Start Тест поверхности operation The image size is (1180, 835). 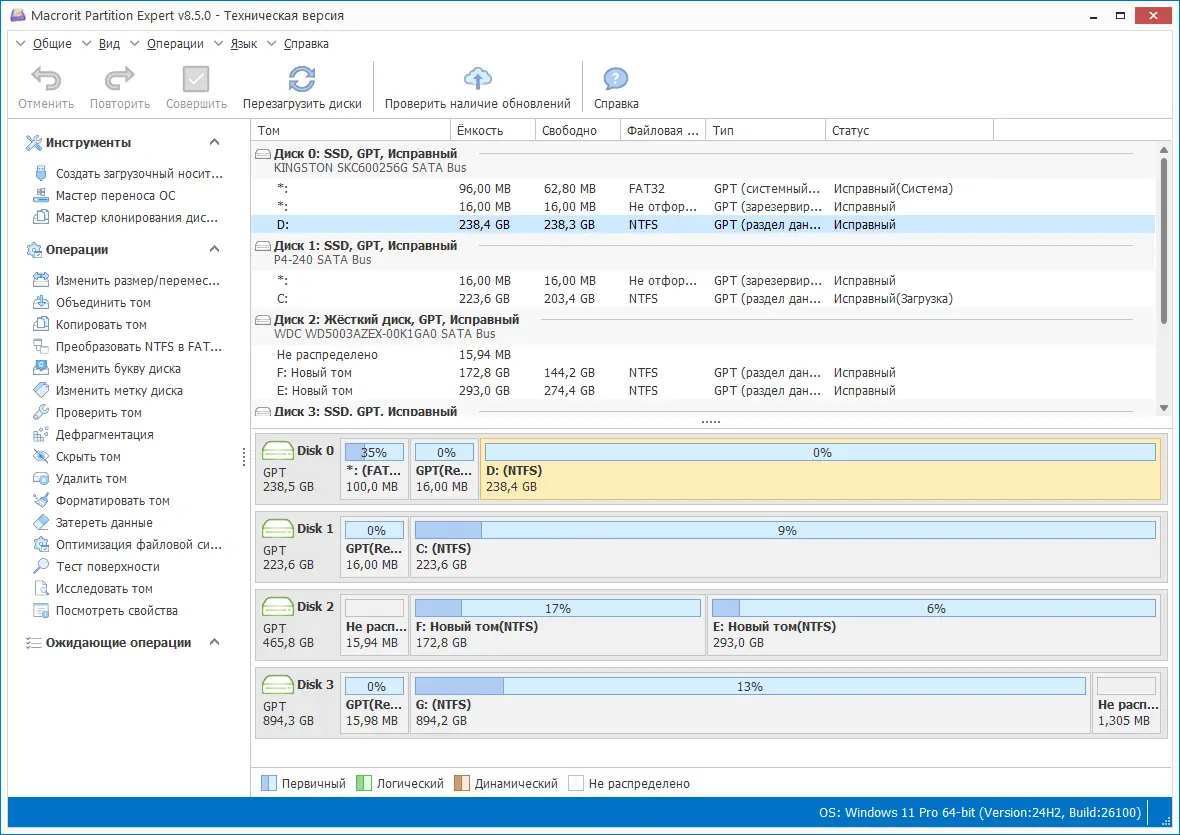point(108,566)
